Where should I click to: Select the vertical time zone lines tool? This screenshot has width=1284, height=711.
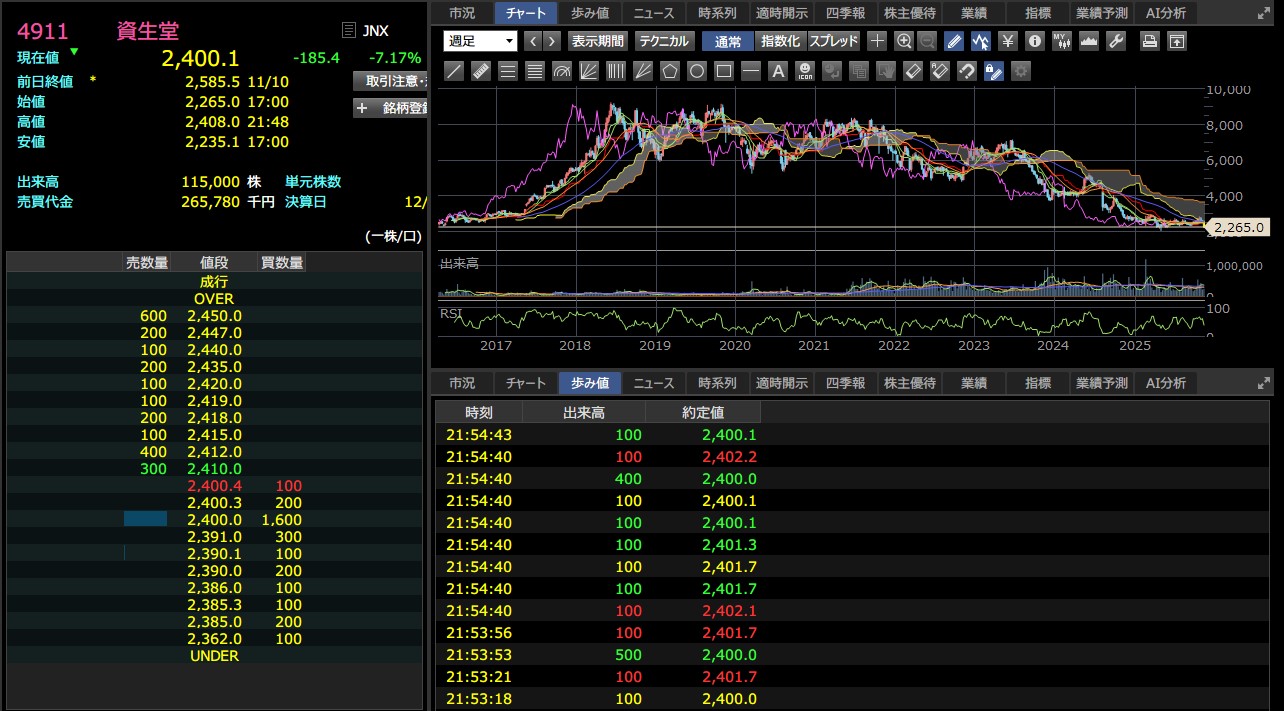click(x=616, y=71)
